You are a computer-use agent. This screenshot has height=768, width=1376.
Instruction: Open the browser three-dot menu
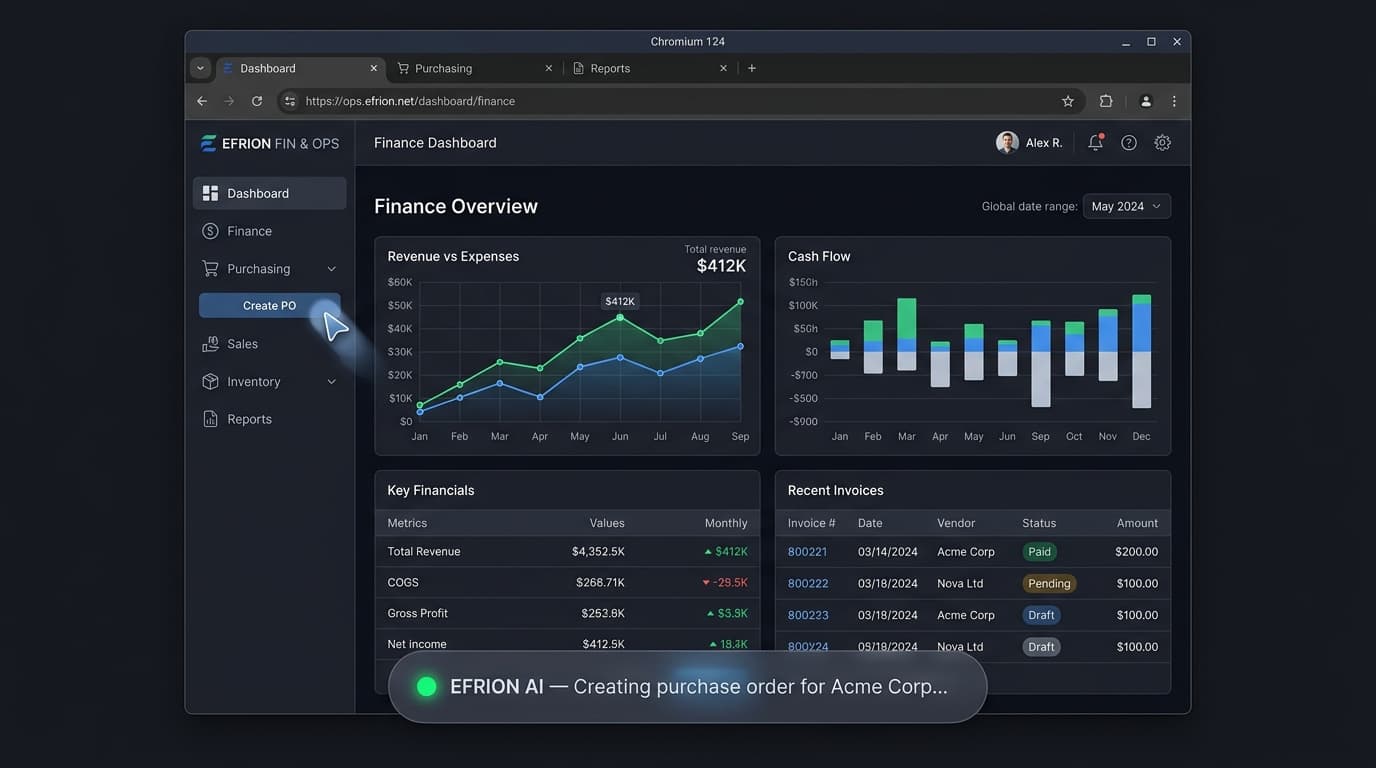coord(1174,101)
